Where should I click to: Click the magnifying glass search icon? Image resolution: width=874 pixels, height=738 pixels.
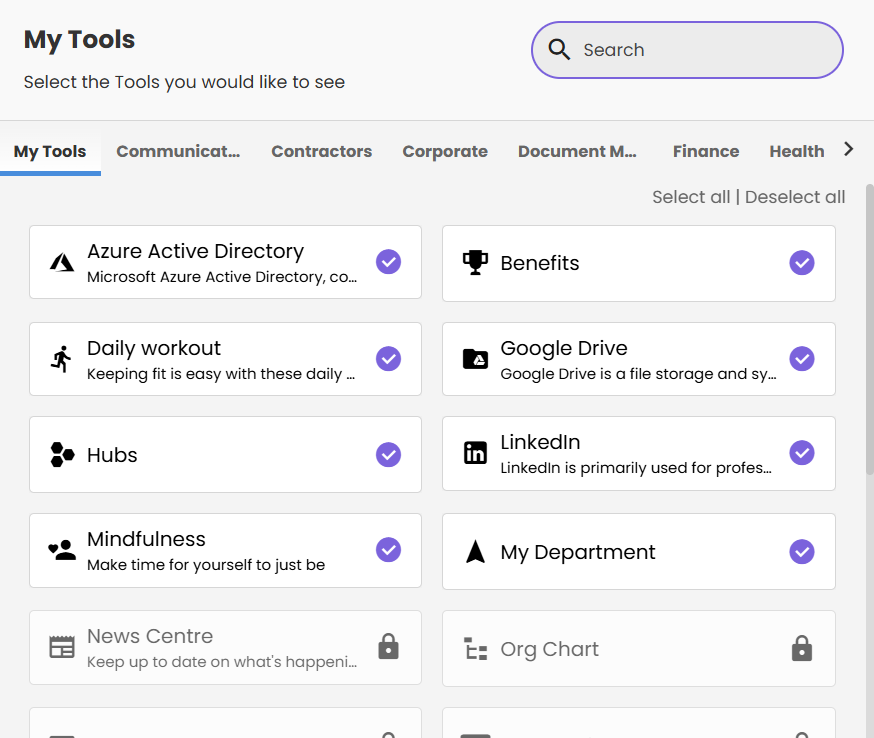pos(559,50)
